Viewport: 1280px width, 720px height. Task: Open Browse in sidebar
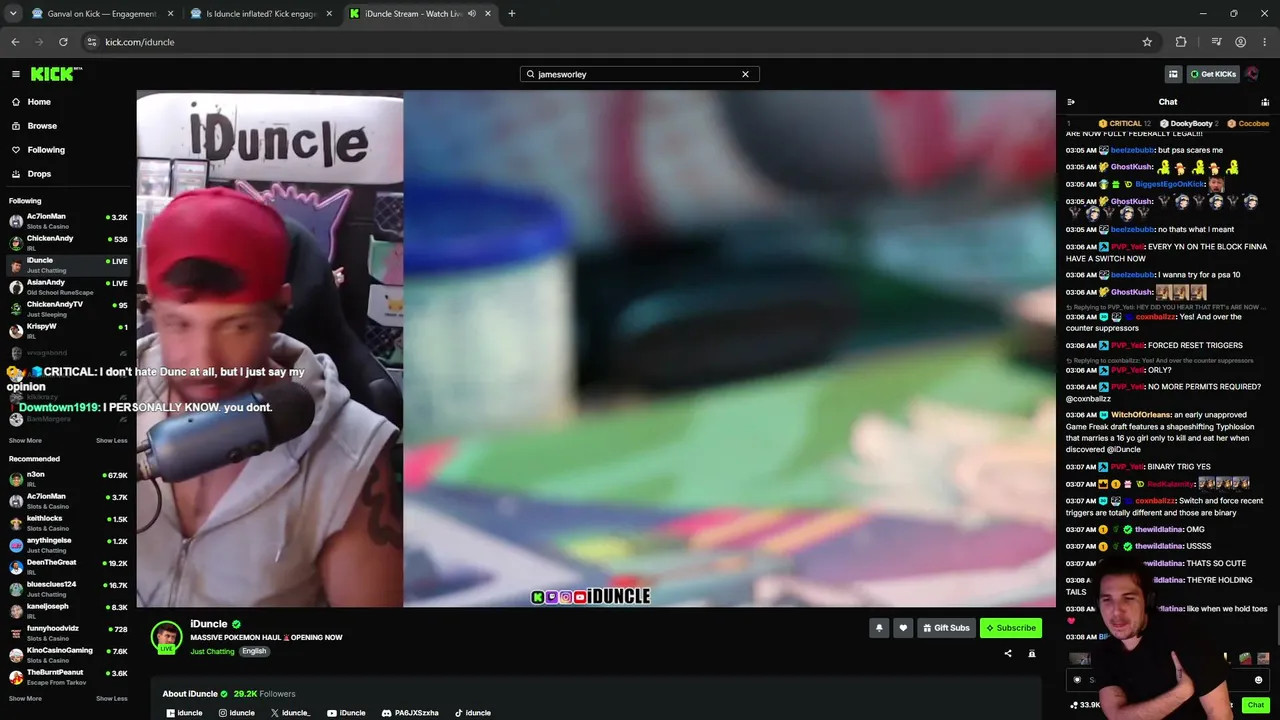pos(66,126)
